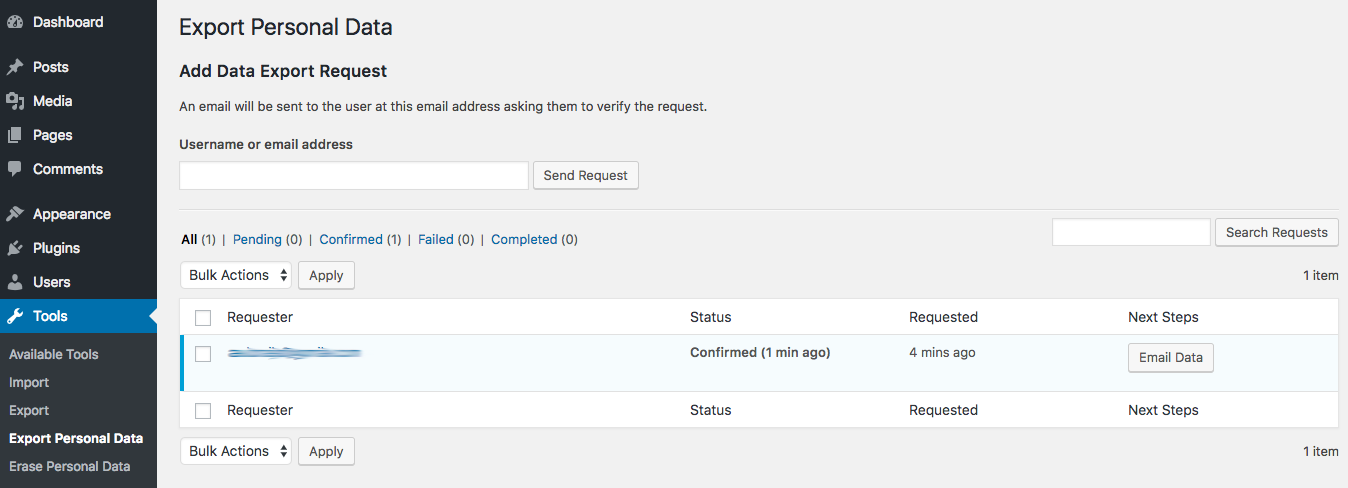Image resolution: width=1348 pixels, height=488 pixels.
Task: Sort by Requester in table header
Action: (x=260, y=317)
